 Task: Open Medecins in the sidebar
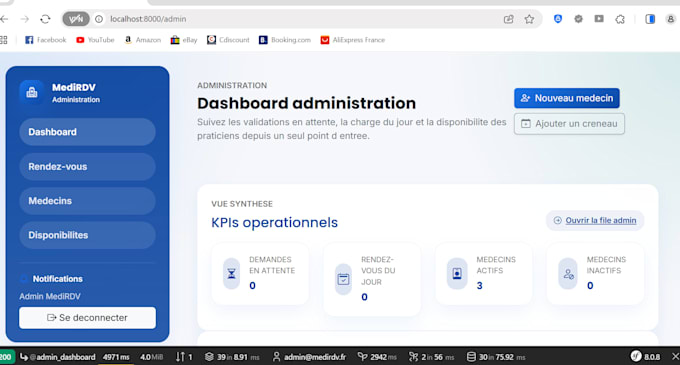click(x=87, y=201)
